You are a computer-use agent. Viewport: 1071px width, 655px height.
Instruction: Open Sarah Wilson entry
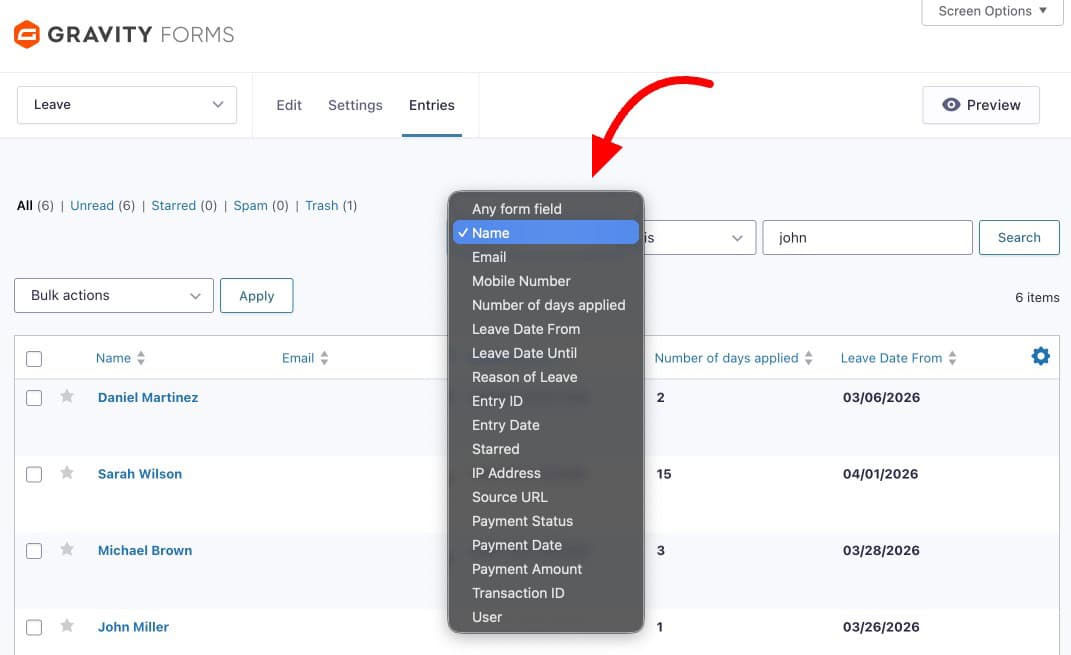point(140,474)
